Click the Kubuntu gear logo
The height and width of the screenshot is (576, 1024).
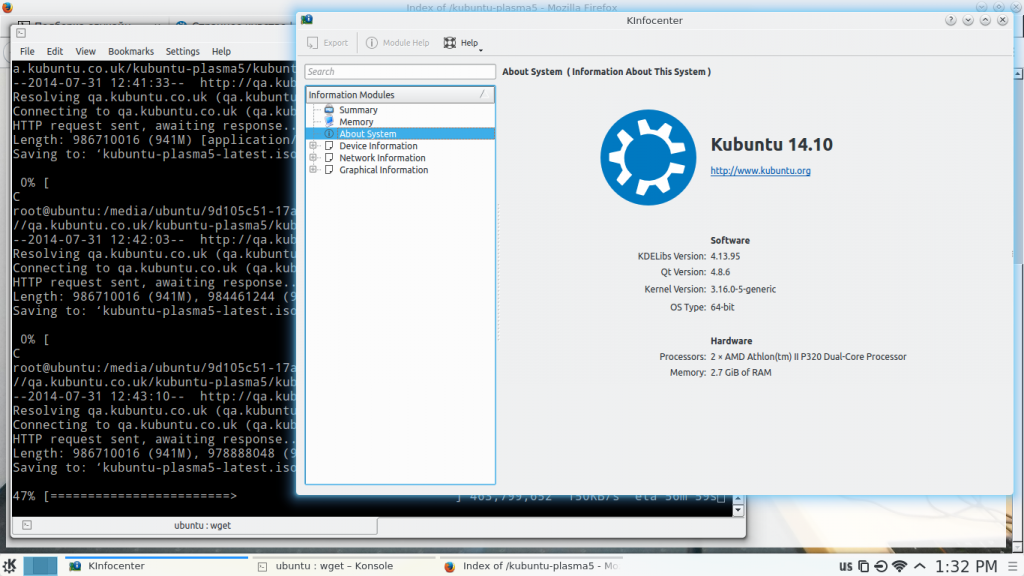pos(648,157)
